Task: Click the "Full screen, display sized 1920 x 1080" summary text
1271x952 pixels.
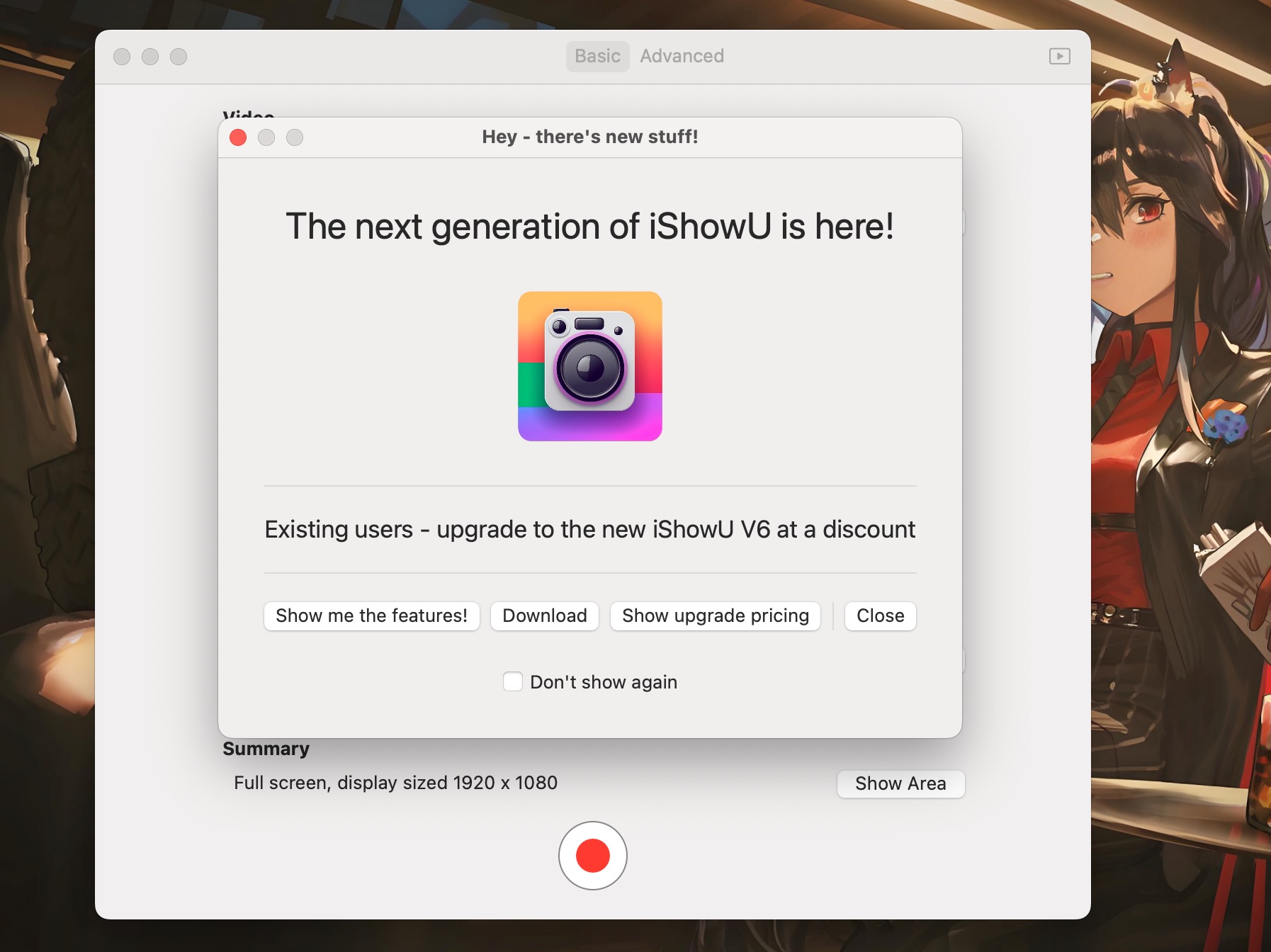Action: point(395,783)
